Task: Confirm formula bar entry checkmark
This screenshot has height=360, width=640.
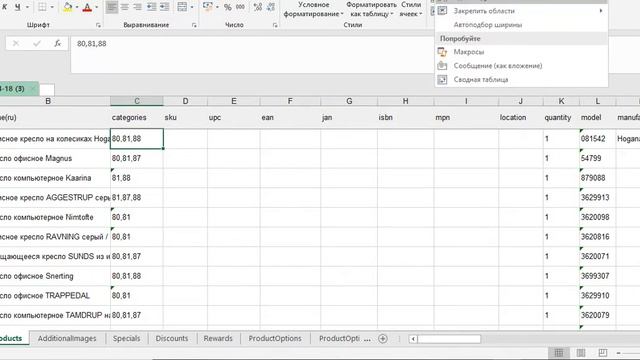Action: tap(37, 43)
